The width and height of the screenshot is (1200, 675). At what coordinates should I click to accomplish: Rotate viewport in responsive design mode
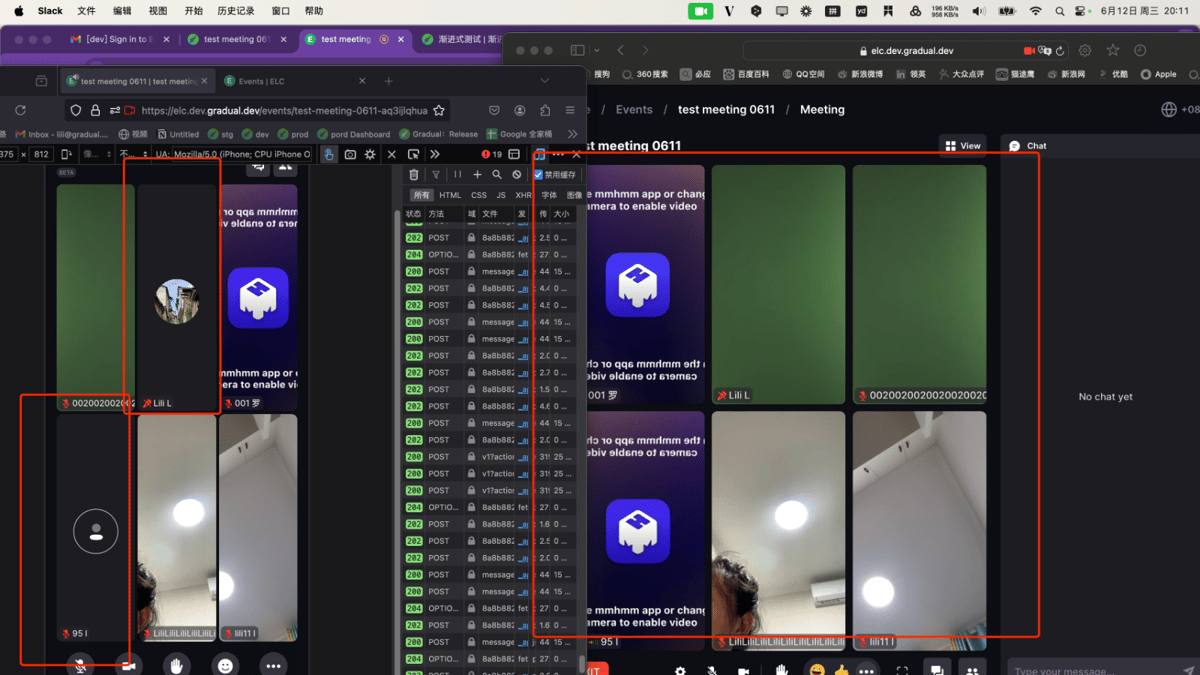point(67,155)
